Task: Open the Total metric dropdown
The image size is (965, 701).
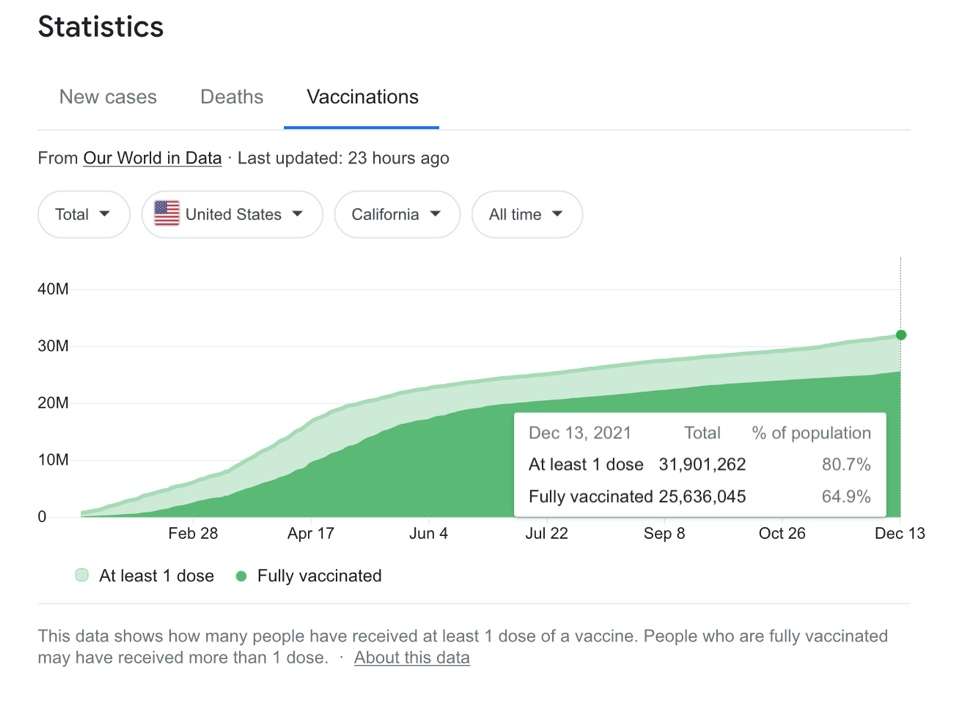Action: pos(84,214)
